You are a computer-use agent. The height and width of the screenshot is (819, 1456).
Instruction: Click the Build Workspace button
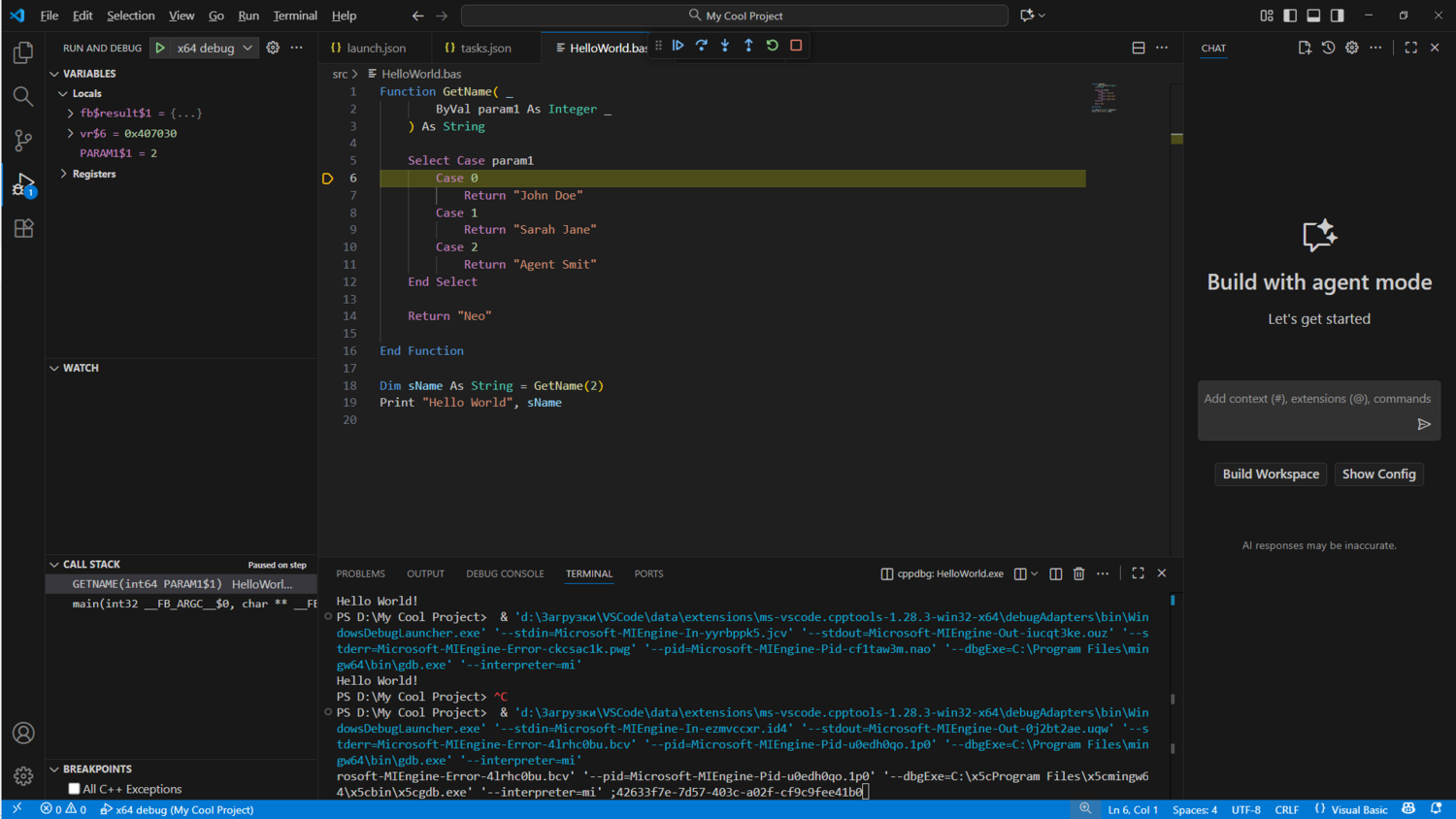[1271, 474]
